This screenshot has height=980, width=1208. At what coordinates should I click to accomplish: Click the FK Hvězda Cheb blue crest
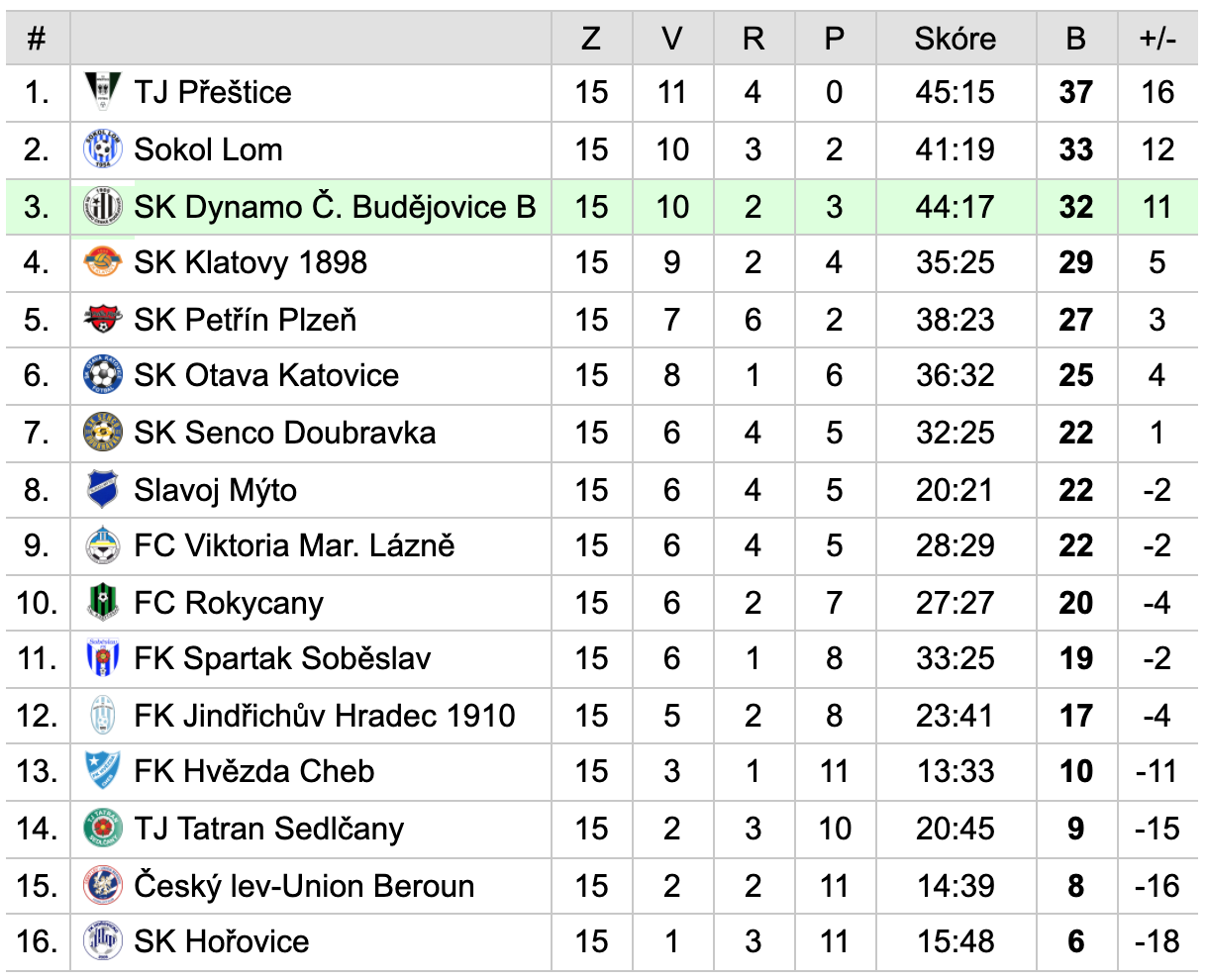103,771
